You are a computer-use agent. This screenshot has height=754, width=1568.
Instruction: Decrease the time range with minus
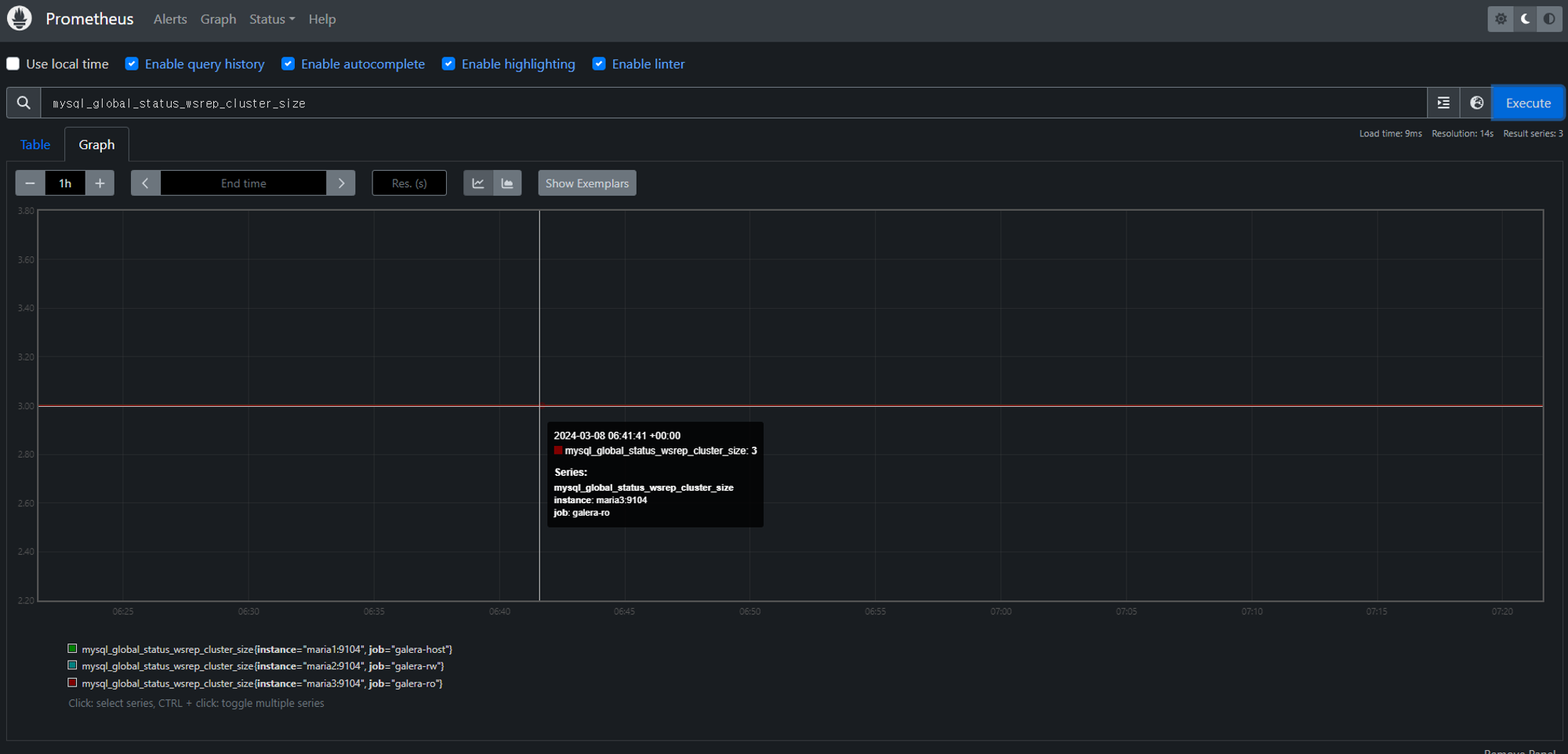[30, 183]
